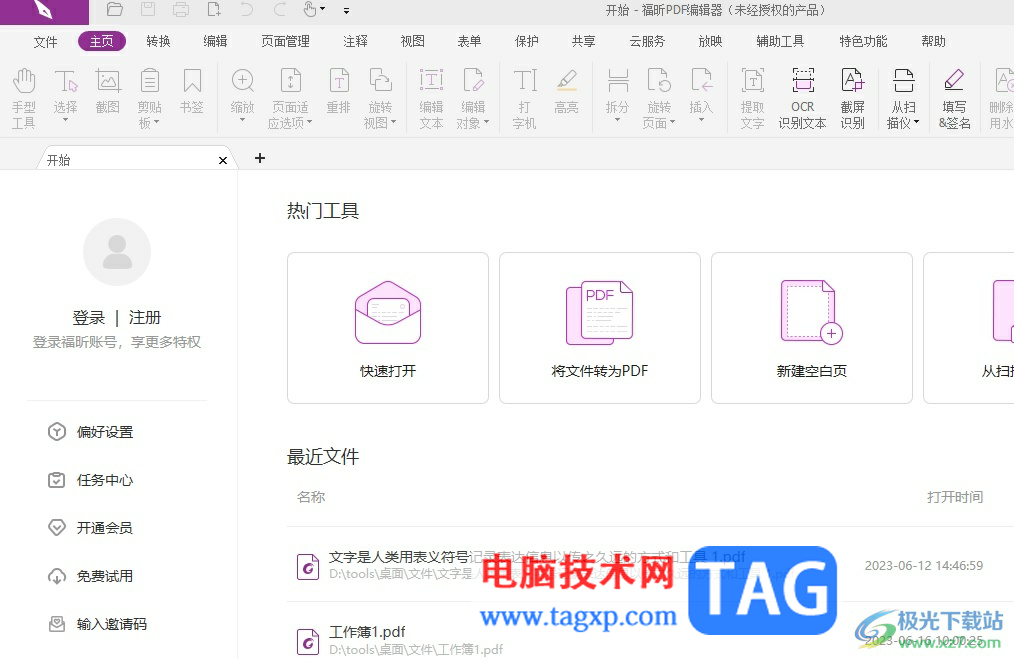Open the 表单 ribbon tab
1014x659 pixels.
click(469, 41)
